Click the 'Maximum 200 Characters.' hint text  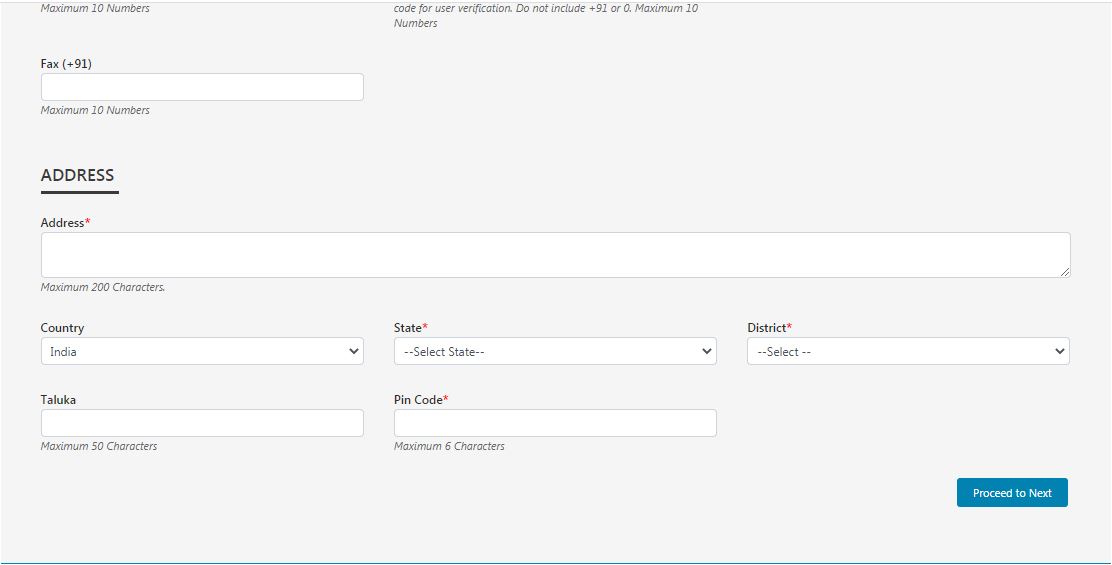pyautogui.click(x=103, y=288)
